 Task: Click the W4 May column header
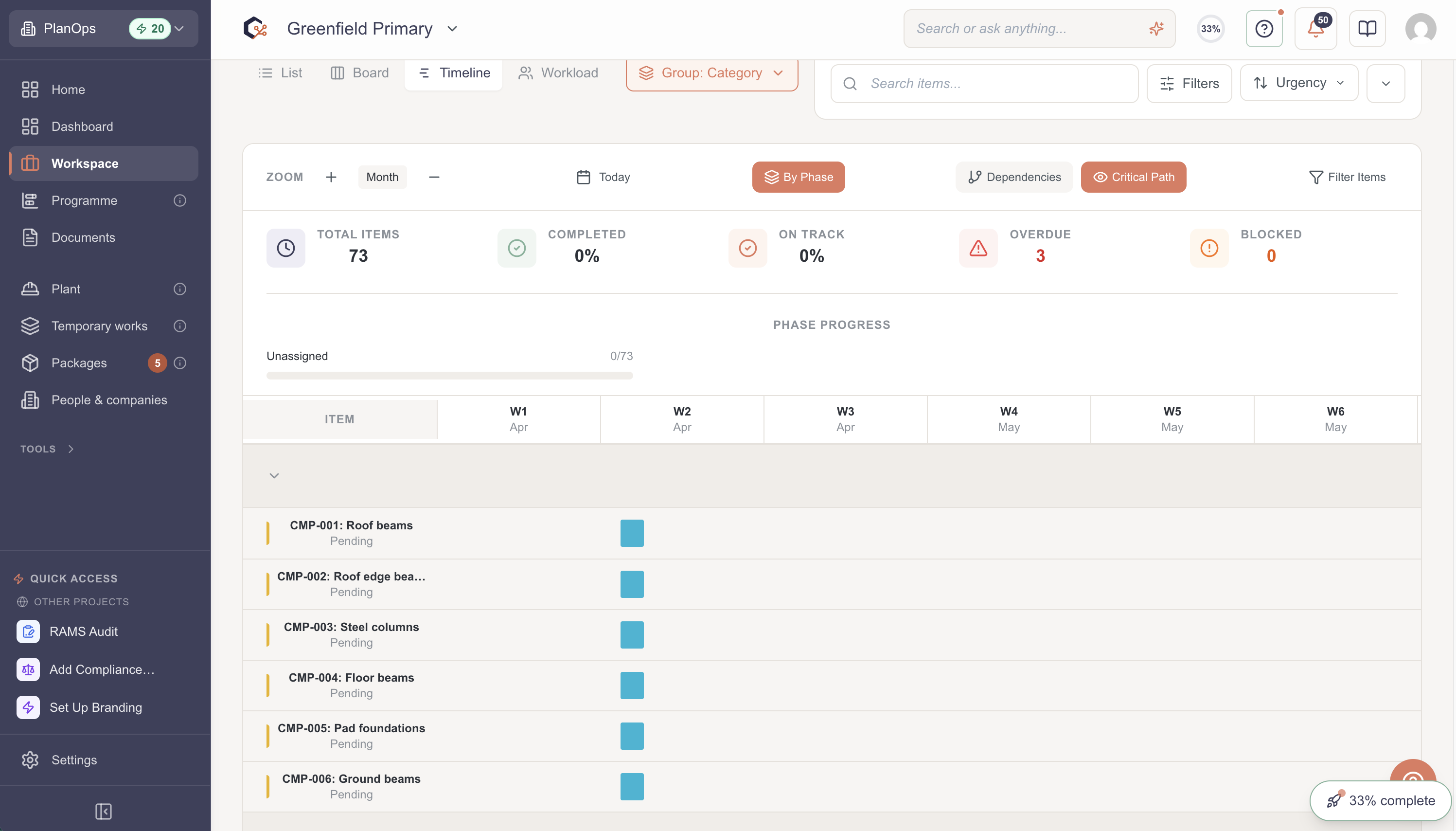tap(1008, 419)
